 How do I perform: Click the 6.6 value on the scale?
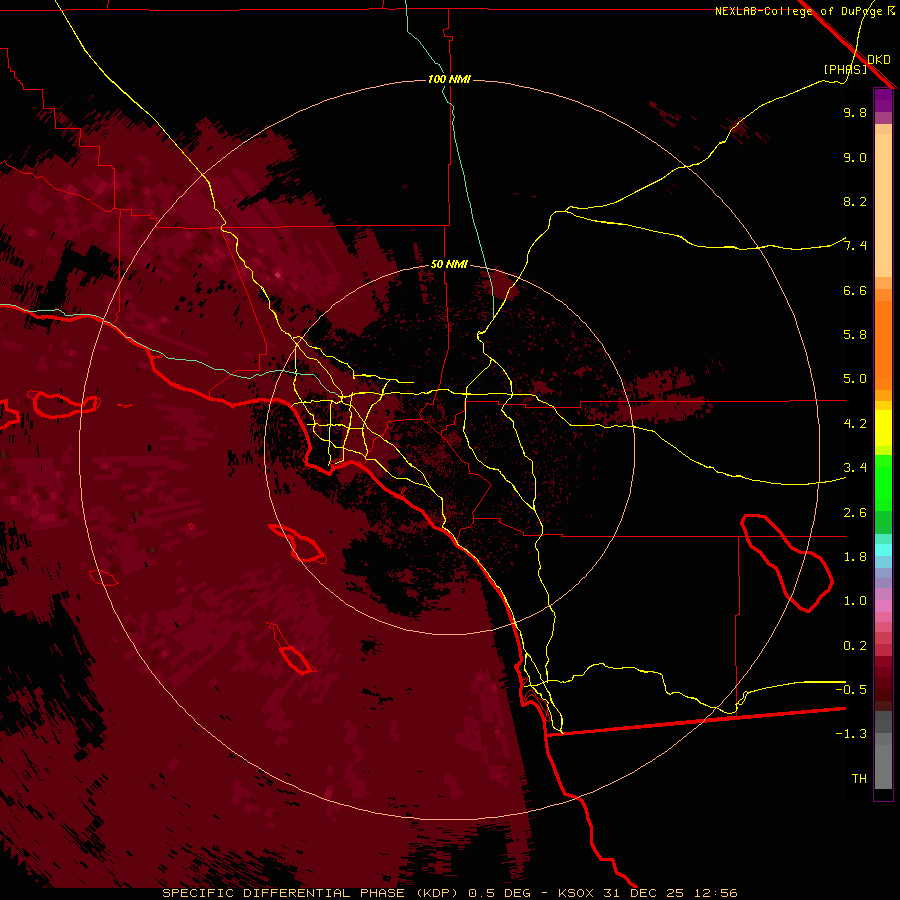click(855, 290)
